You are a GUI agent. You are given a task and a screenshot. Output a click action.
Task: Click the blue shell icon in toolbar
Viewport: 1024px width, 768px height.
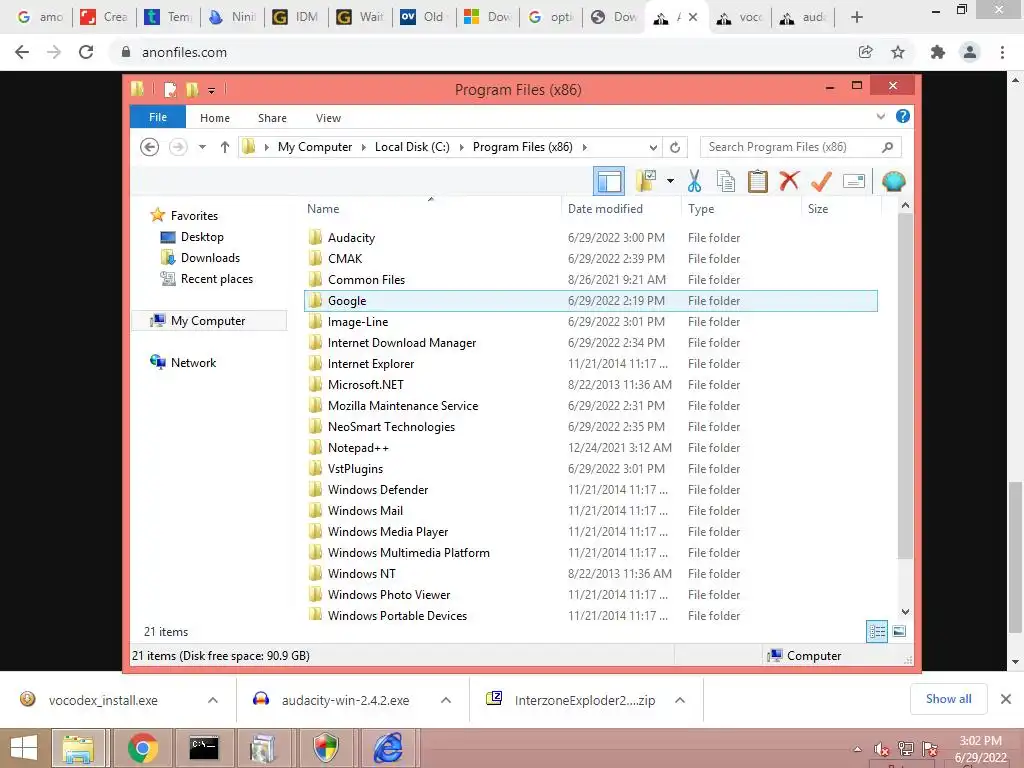pyautogui.click(x=893, y=181)
